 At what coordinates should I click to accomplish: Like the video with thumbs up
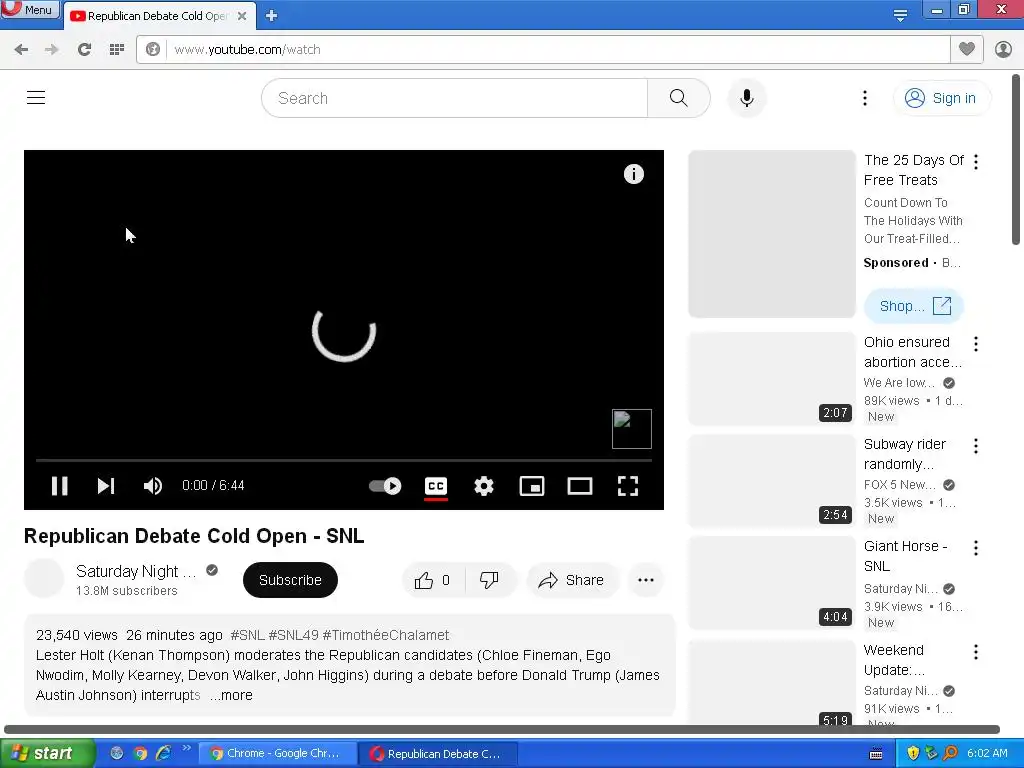(x=432, y=580)
